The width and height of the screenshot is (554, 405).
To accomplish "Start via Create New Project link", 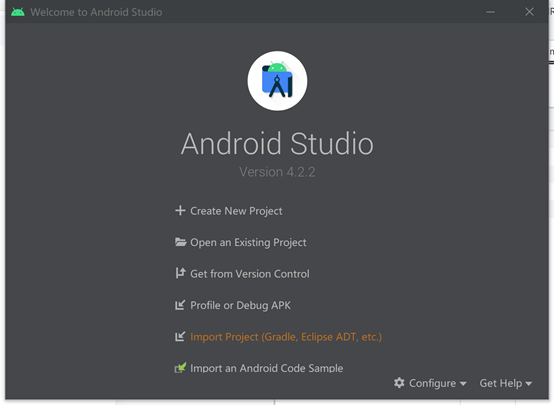I will point(236,211).
